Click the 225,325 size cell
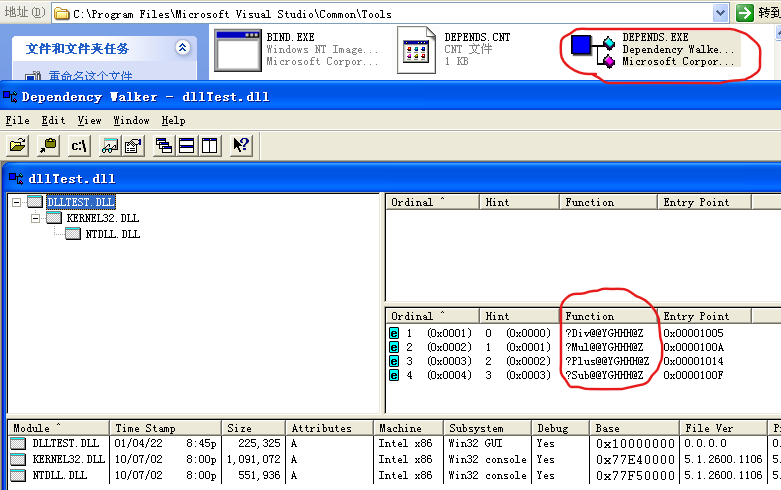Screen dimensions: 781x490 click(x=259, y=443)
